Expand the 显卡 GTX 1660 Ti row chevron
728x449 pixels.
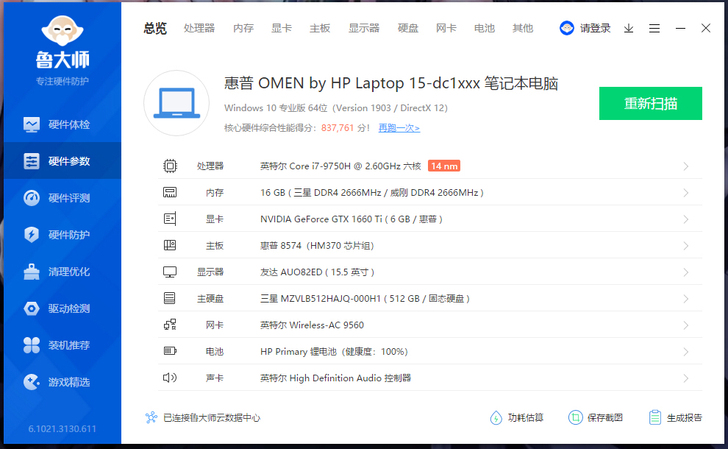click(686, 219)
